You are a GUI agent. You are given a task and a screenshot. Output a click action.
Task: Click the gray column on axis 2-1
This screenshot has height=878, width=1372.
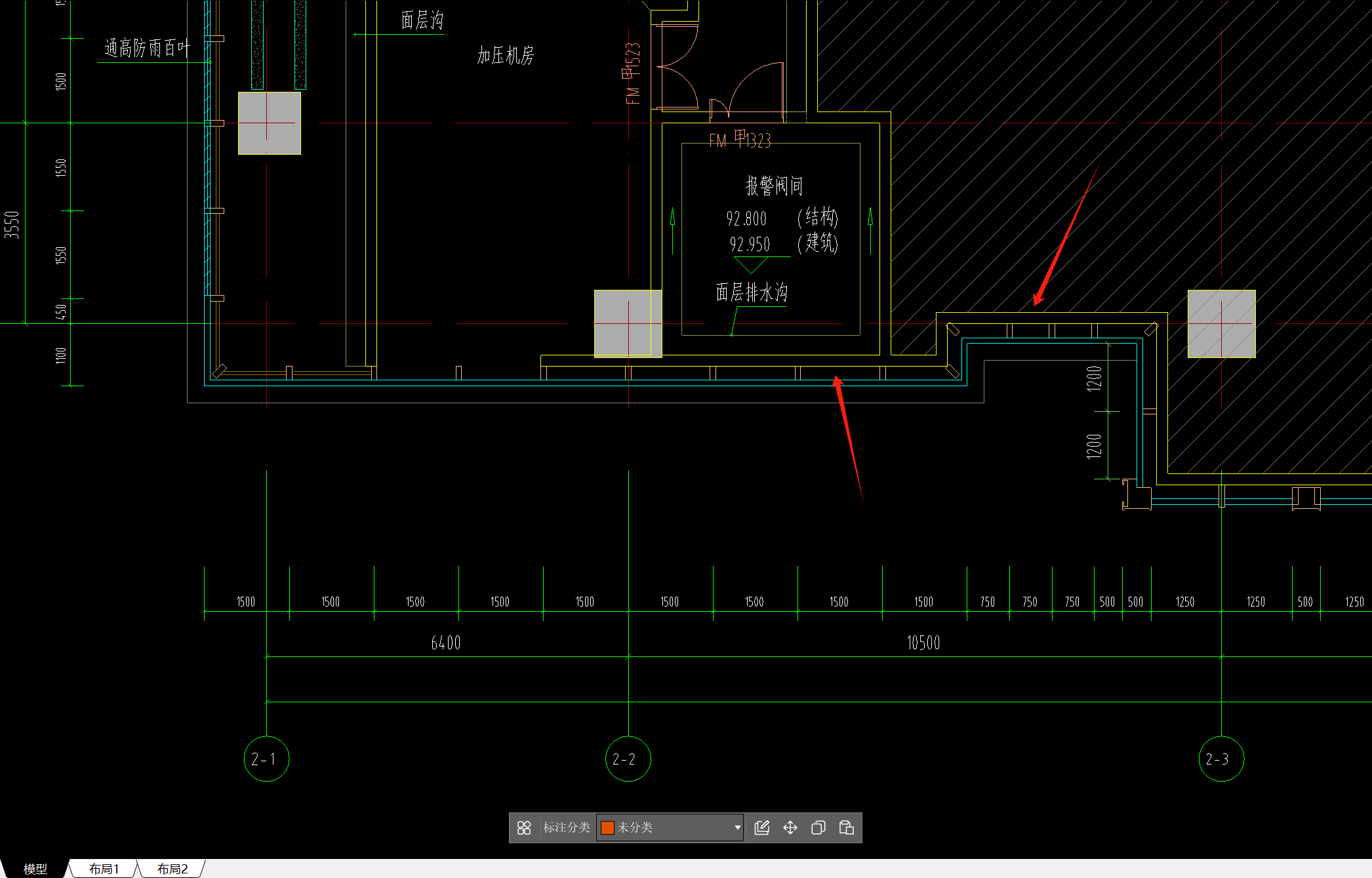270,123
